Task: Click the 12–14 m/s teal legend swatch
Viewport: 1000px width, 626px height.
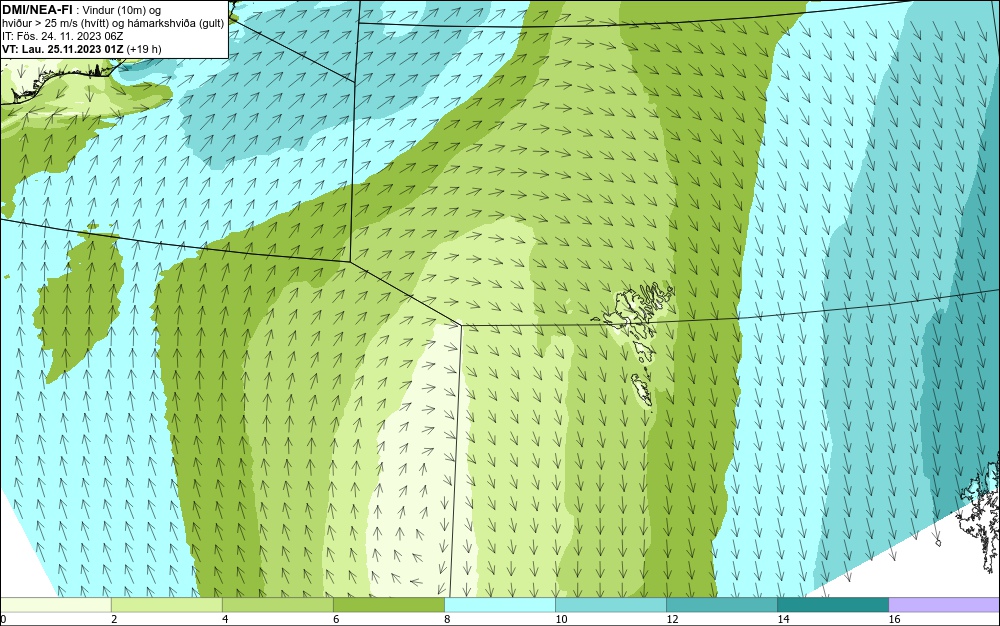Action: [721, 604]
